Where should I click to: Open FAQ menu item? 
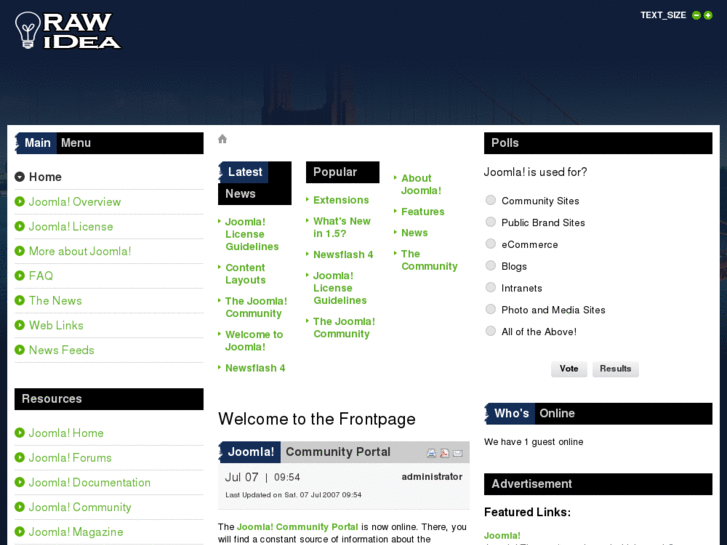point(41,276)
